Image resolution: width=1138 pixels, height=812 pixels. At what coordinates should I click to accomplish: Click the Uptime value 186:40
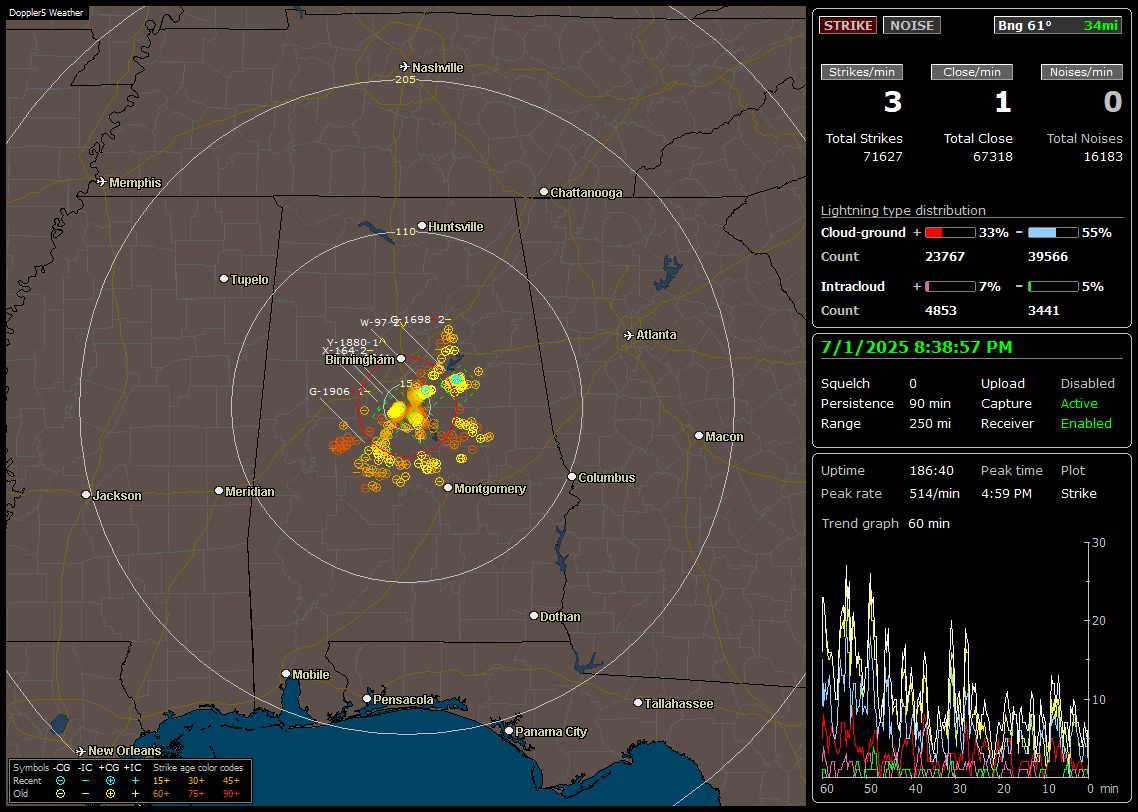coord(931,470)
